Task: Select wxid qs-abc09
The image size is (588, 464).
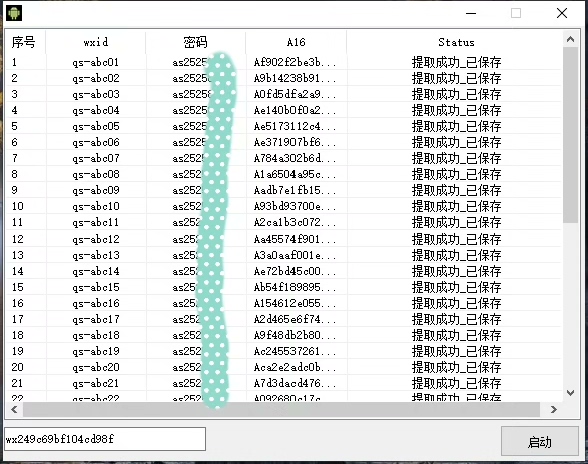Action: click(96, 191)
